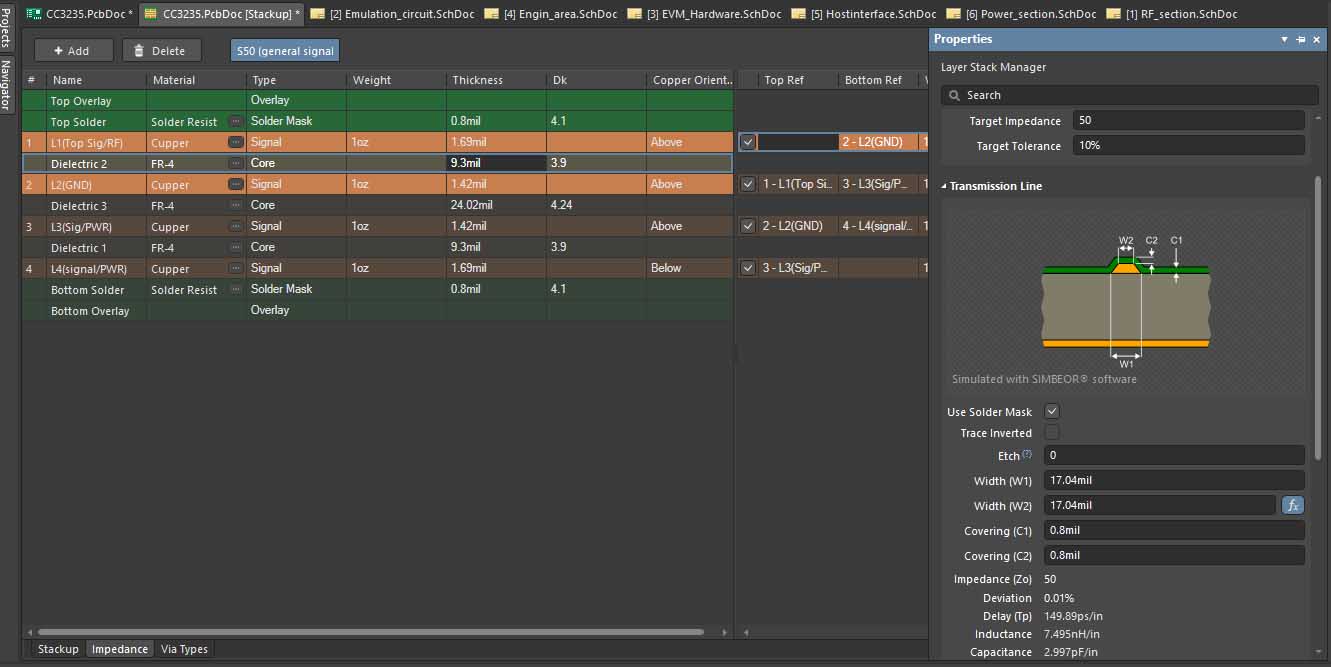Click the Etch help question mark icon

click(1027, 454)
